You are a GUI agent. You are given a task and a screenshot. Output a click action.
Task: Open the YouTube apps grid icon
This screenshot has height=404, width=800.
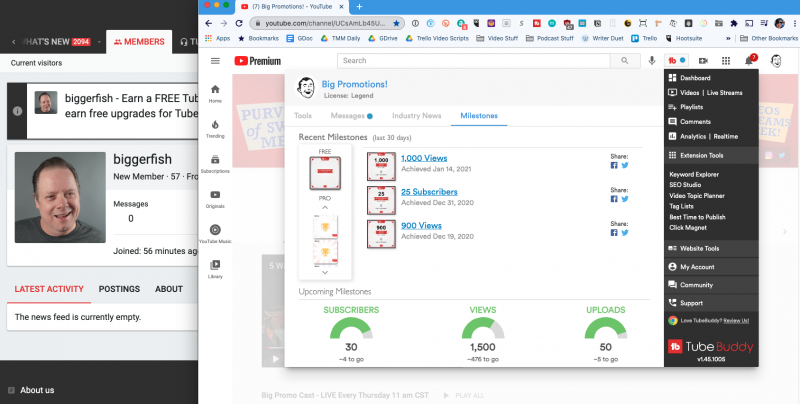725,61
